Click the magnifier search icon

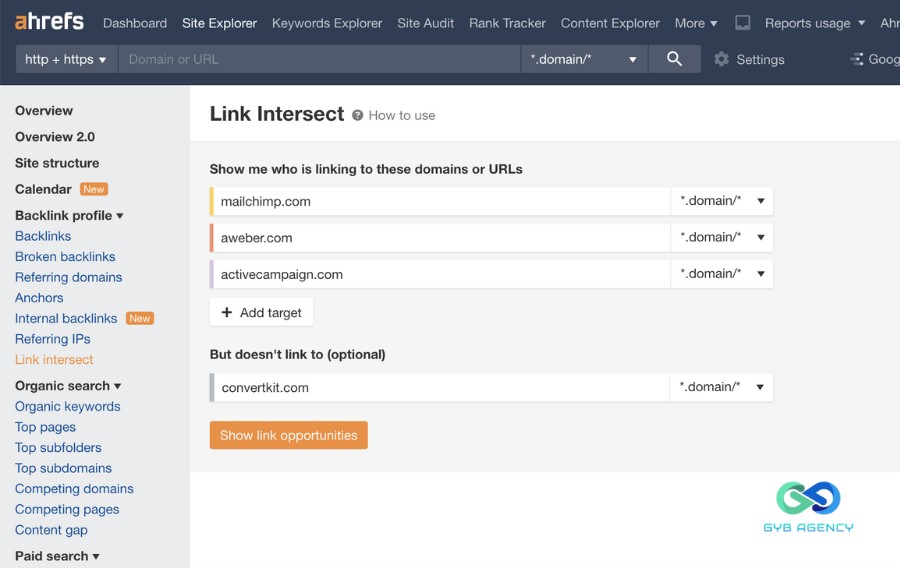pyautogui.click(x=674, y=59)
